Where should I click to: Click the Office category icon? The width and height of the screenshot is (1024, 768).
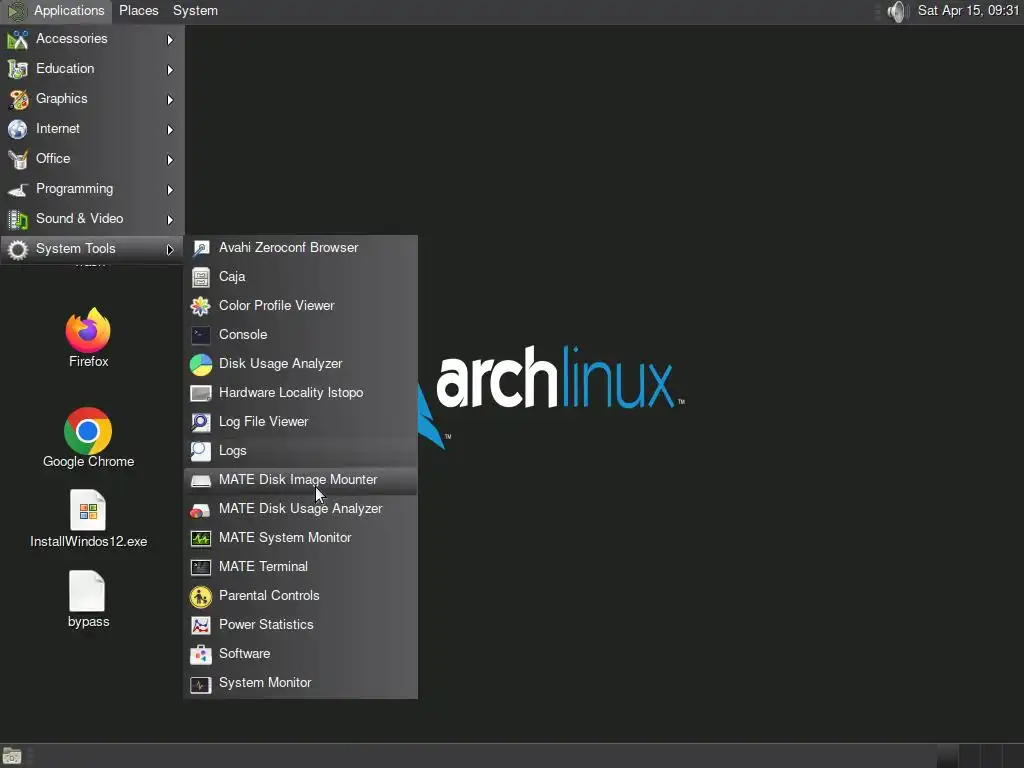[x=18, y=159]
